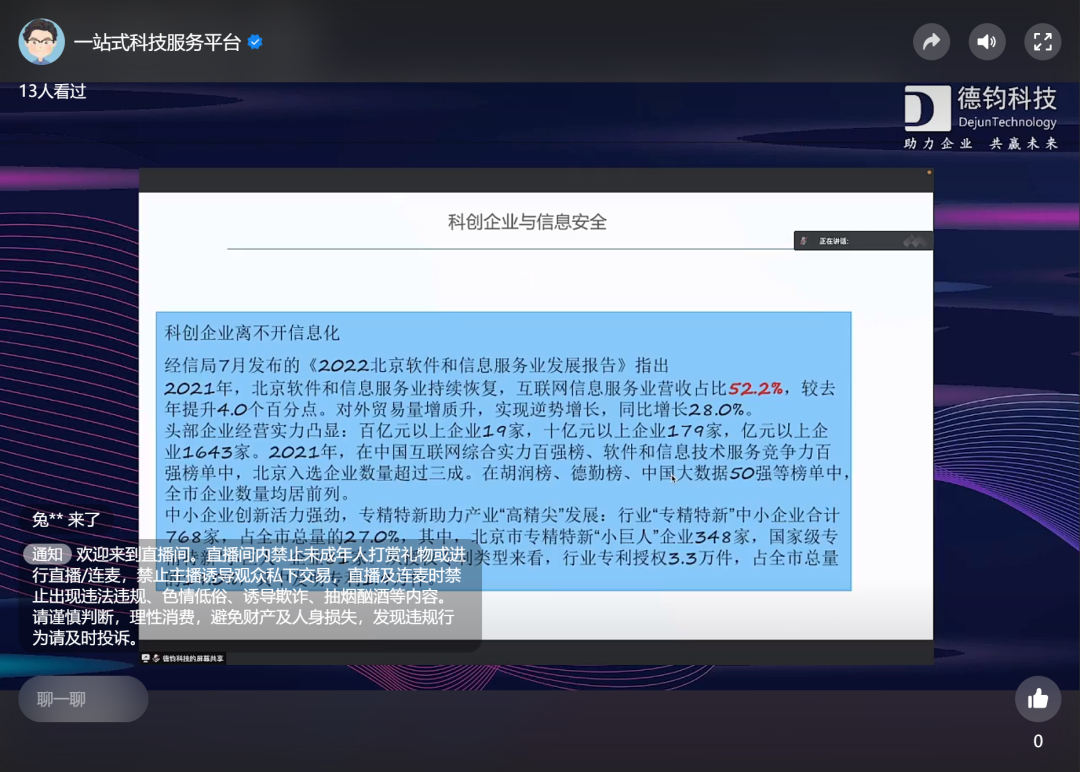Open the 聊一聊 chat input field

83,699
